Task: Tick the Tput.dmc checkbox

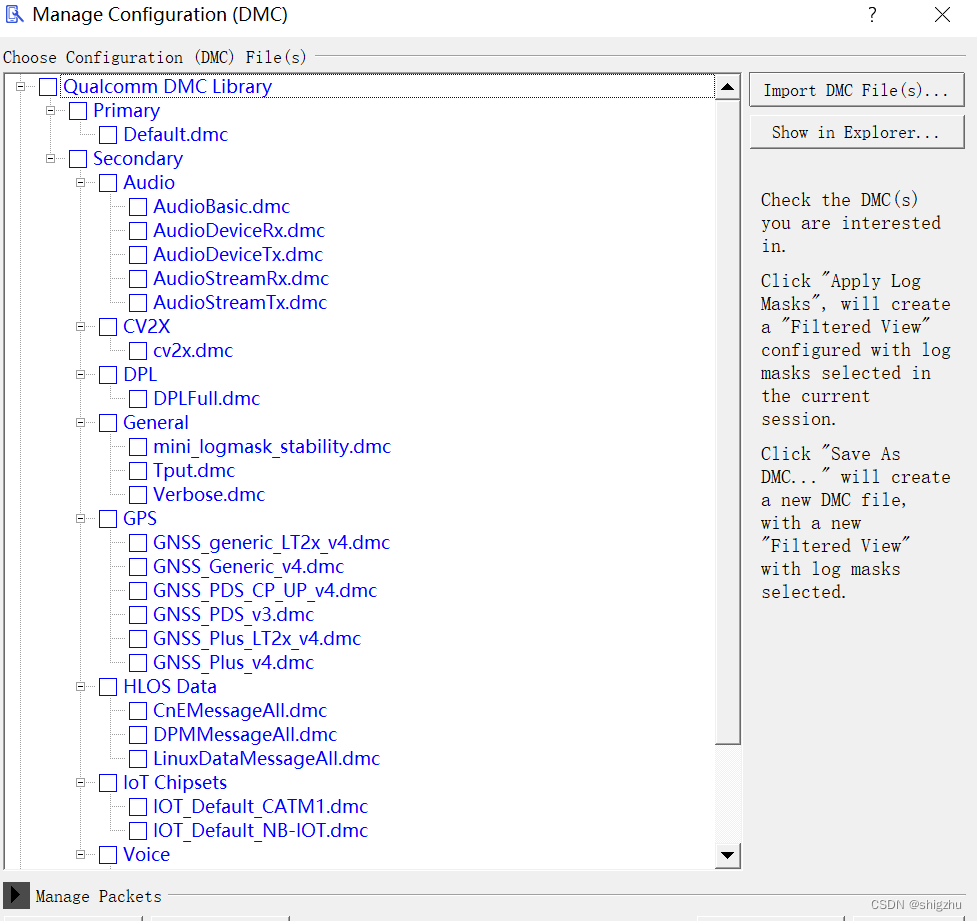Action: pyautogui.click(x=138, y=471)
